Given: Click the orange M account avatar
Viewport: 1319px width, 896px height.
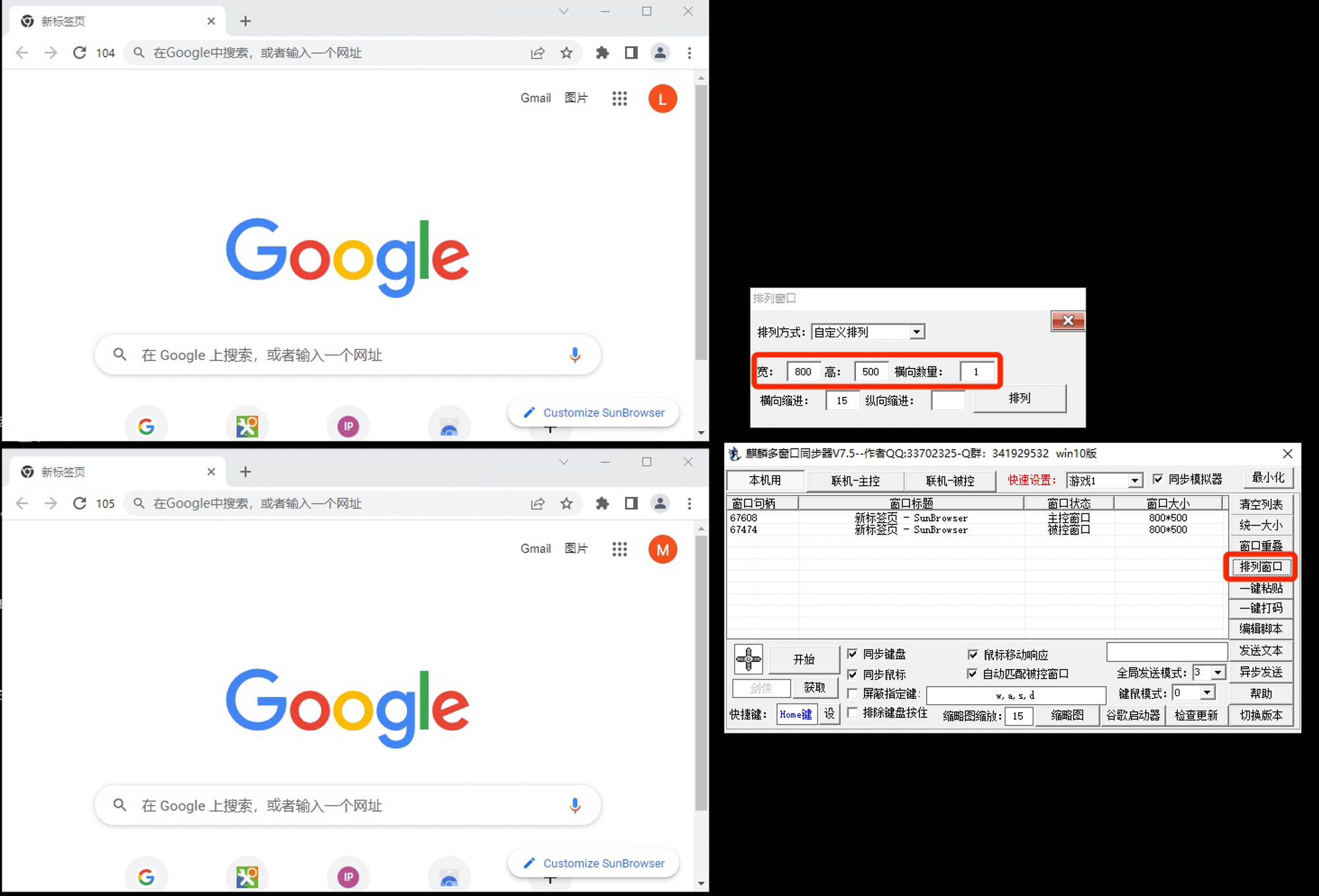Looking at the screenshot, I should (663, 549).
